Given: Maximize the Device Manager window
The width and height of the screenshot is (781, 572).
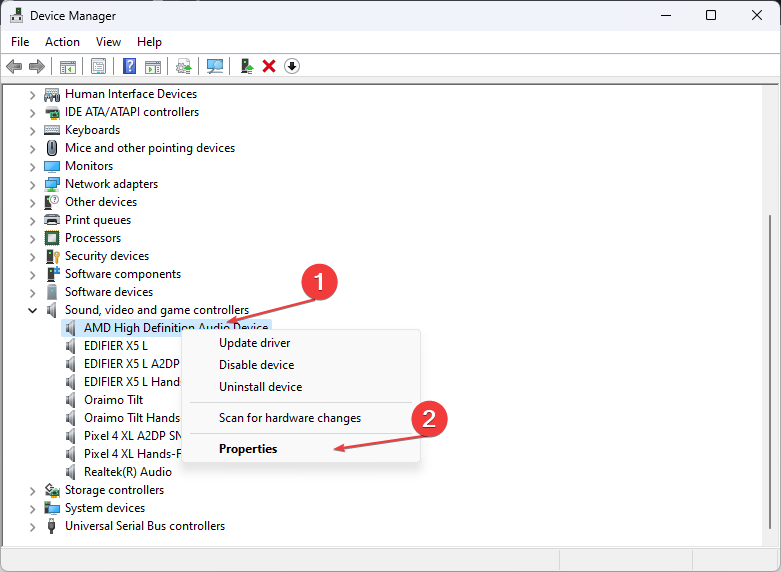Looking at the screenshot, I should coord(711,15).
